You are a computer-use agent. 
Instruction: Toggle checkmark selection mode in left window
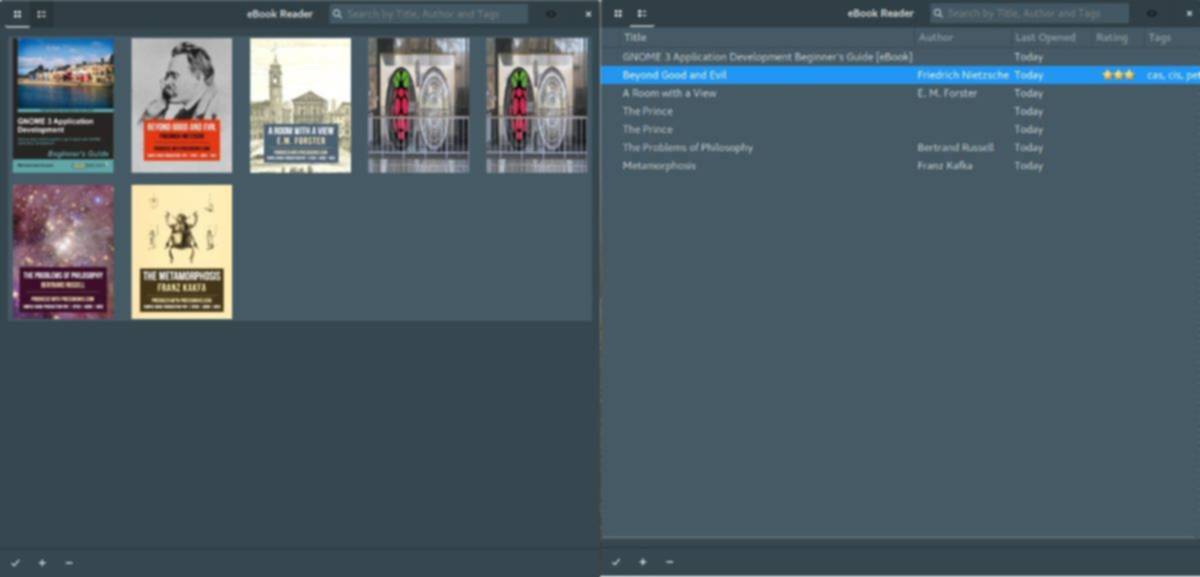tap(15, 563)
